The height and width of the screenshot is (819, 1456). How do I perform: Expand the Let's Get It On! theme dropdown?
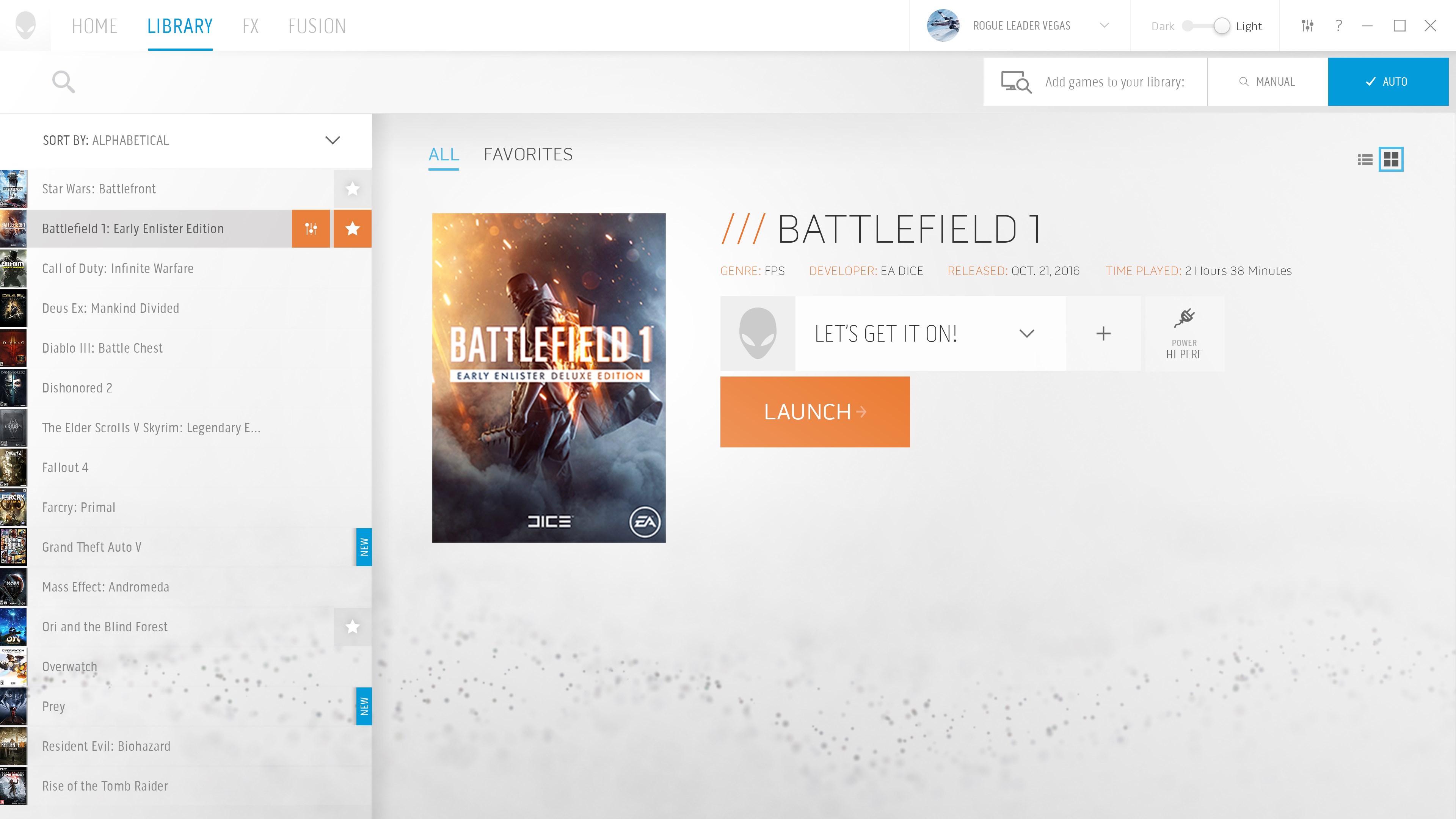[1026, 334]
